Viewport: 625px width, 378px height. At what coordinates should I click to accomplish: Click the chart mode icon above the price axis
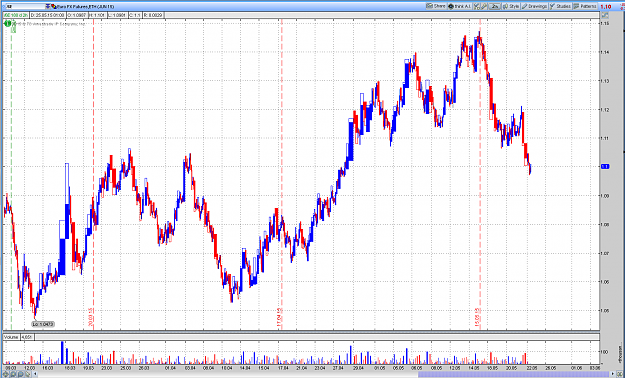click(x=605, y=15)
